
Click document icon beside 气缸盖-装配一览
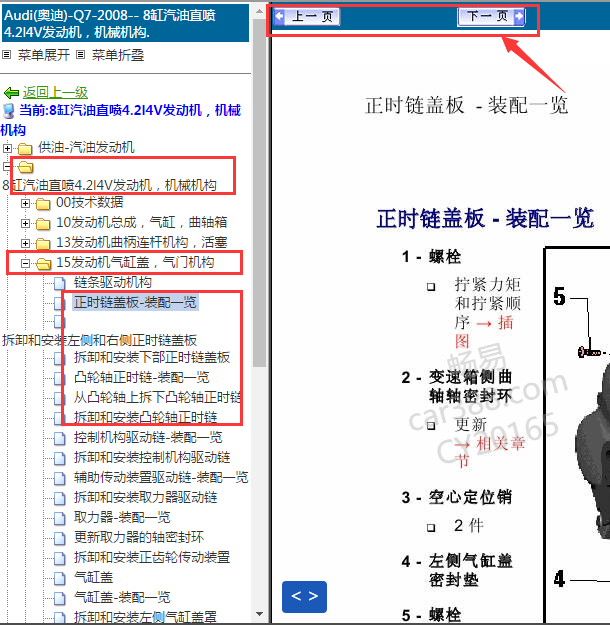60,598
